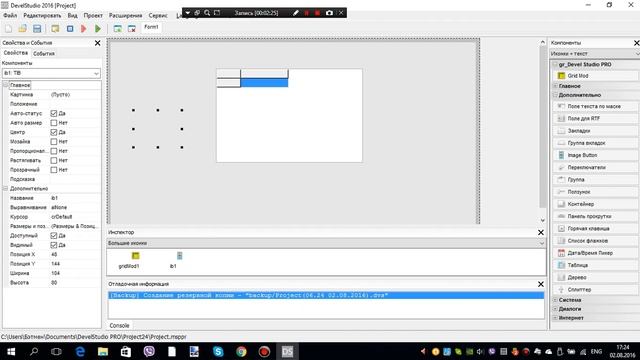This screenshot has height=360, width=640.
Task: Select the Таблица component
Action: [595, 265]
